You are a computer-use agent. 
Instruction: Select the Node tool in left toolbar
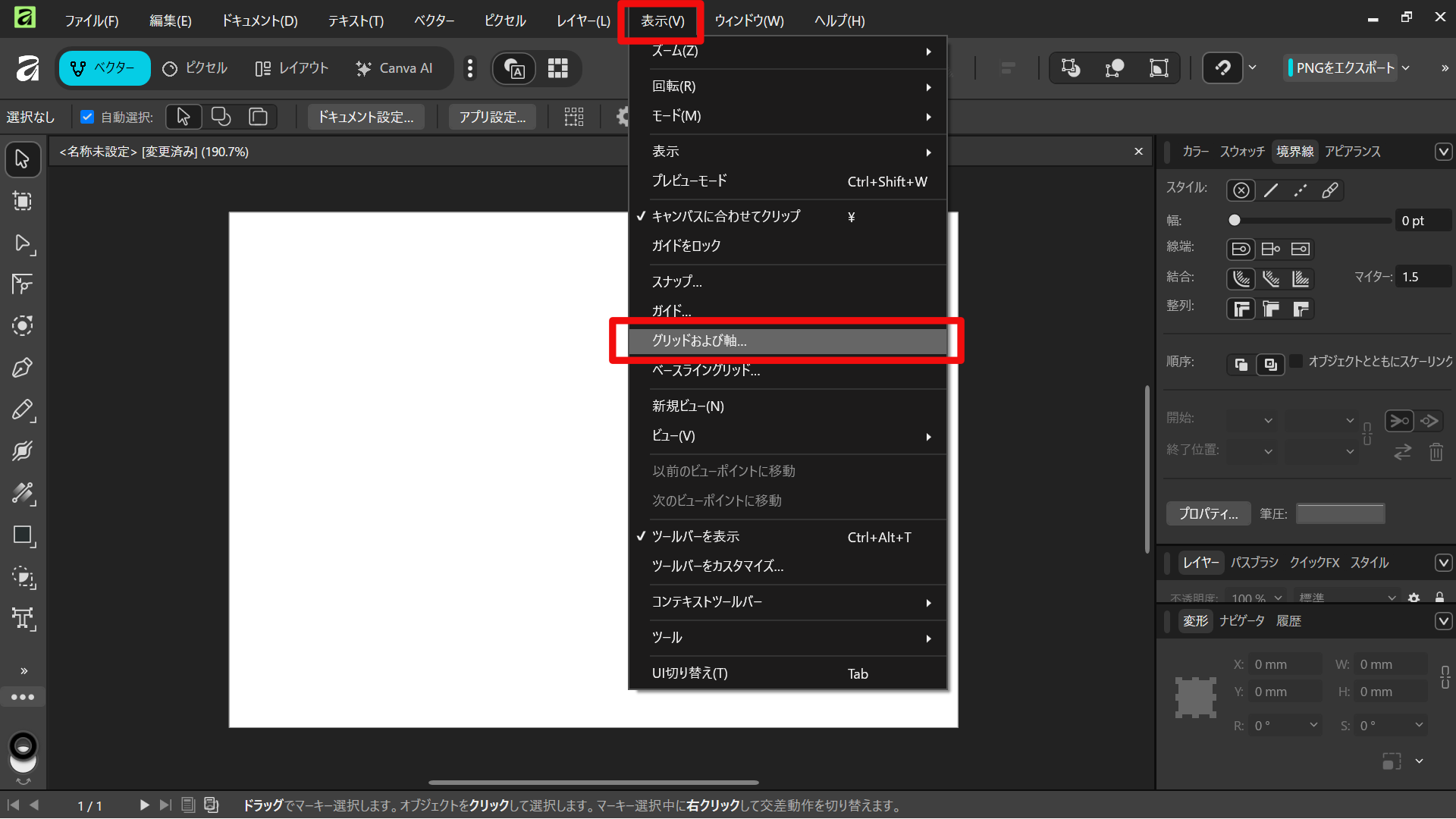click(23, 243)
